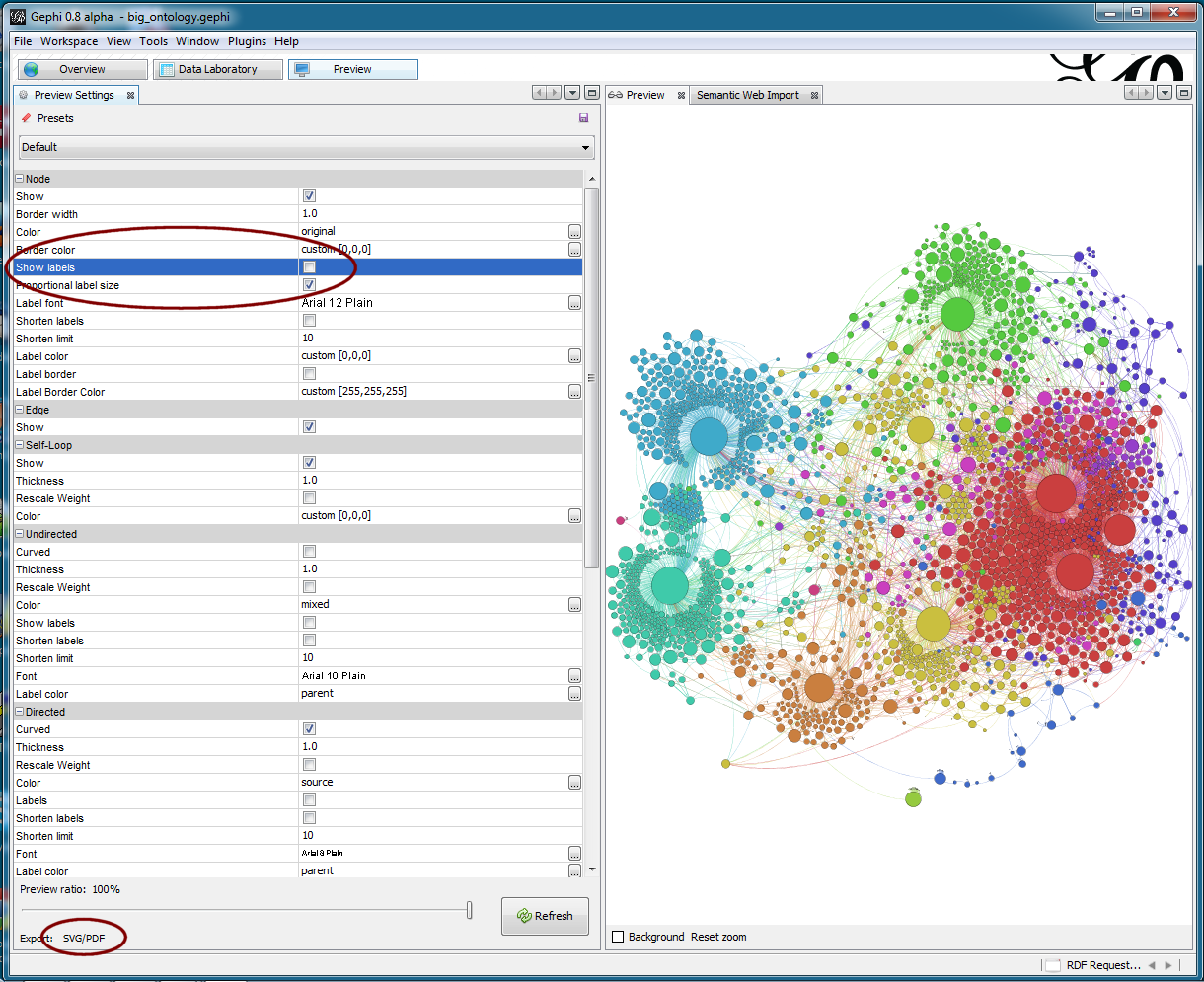This screenshot has height=982, width=1204.
Task: Collapse the Self-Loop settings section
Action: 19,445
